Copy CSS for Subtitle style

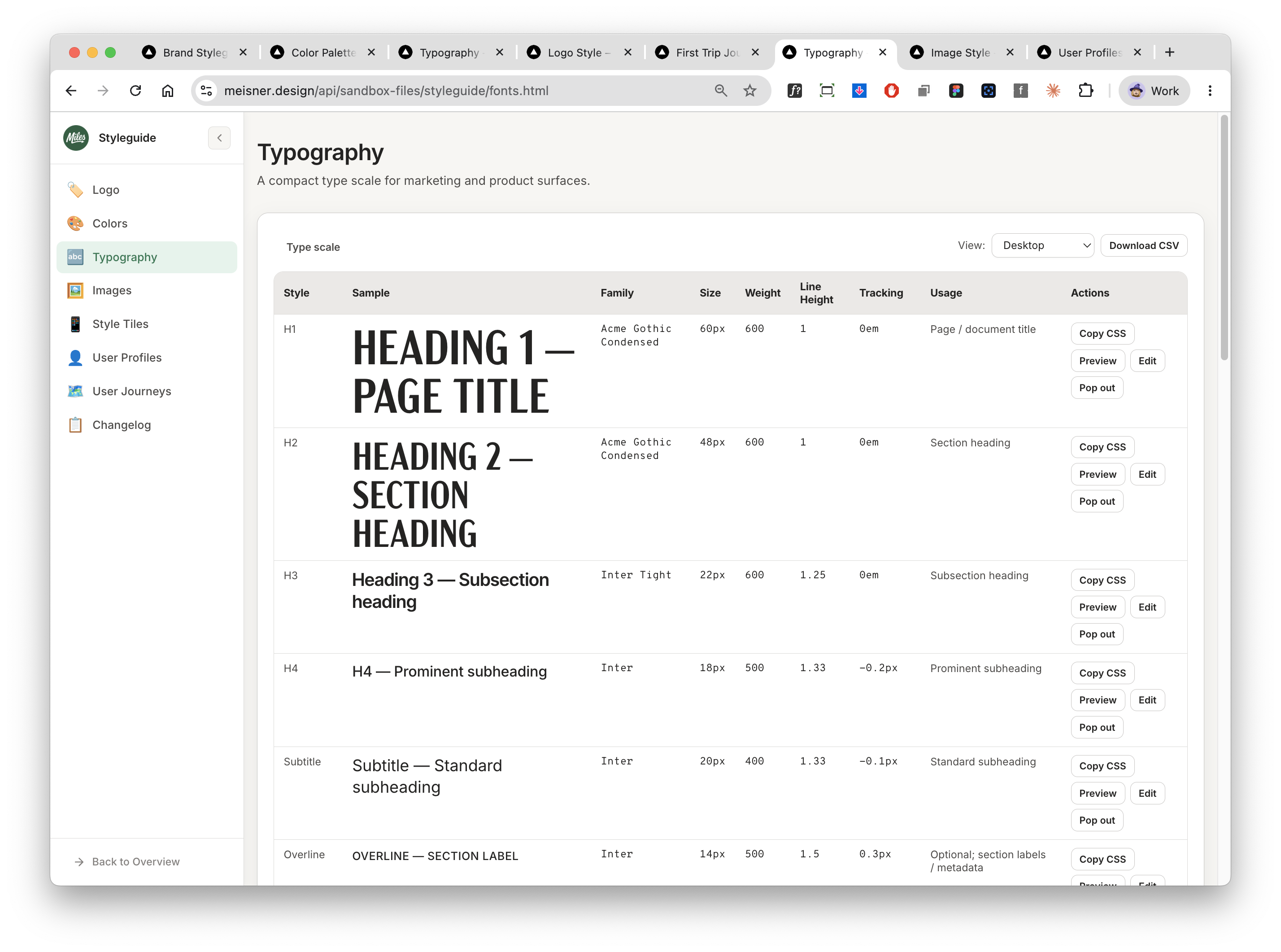click(x=1102, y=766)
